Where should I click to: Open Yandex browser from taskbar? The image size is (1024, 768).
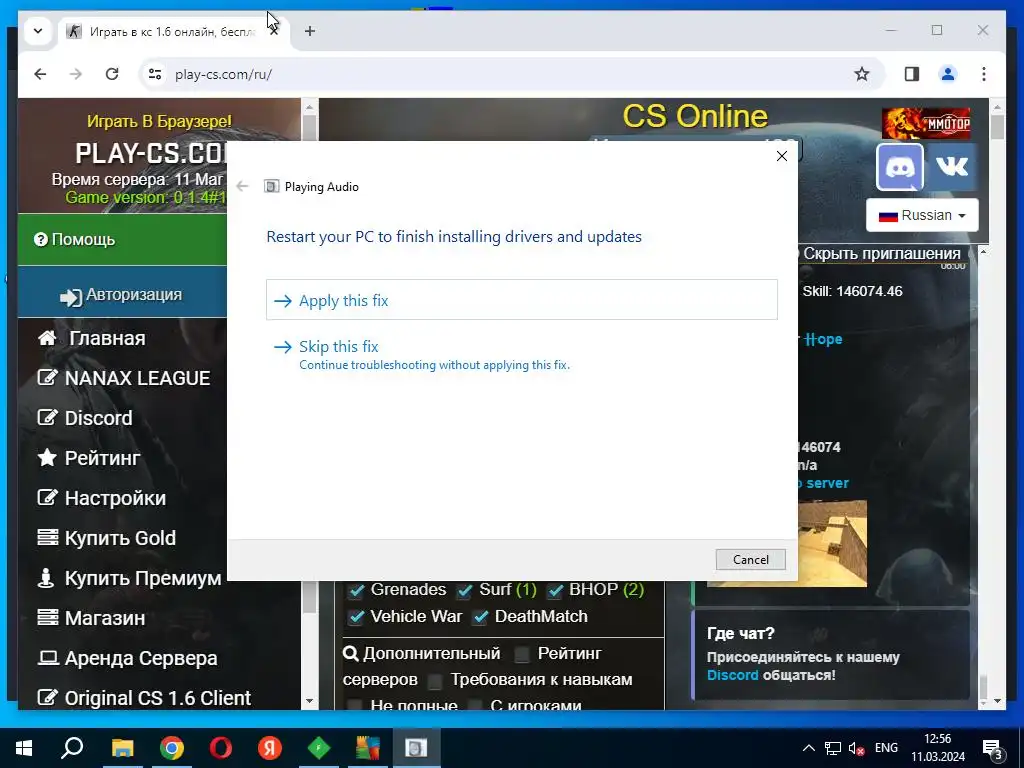(x=270, y=748)
